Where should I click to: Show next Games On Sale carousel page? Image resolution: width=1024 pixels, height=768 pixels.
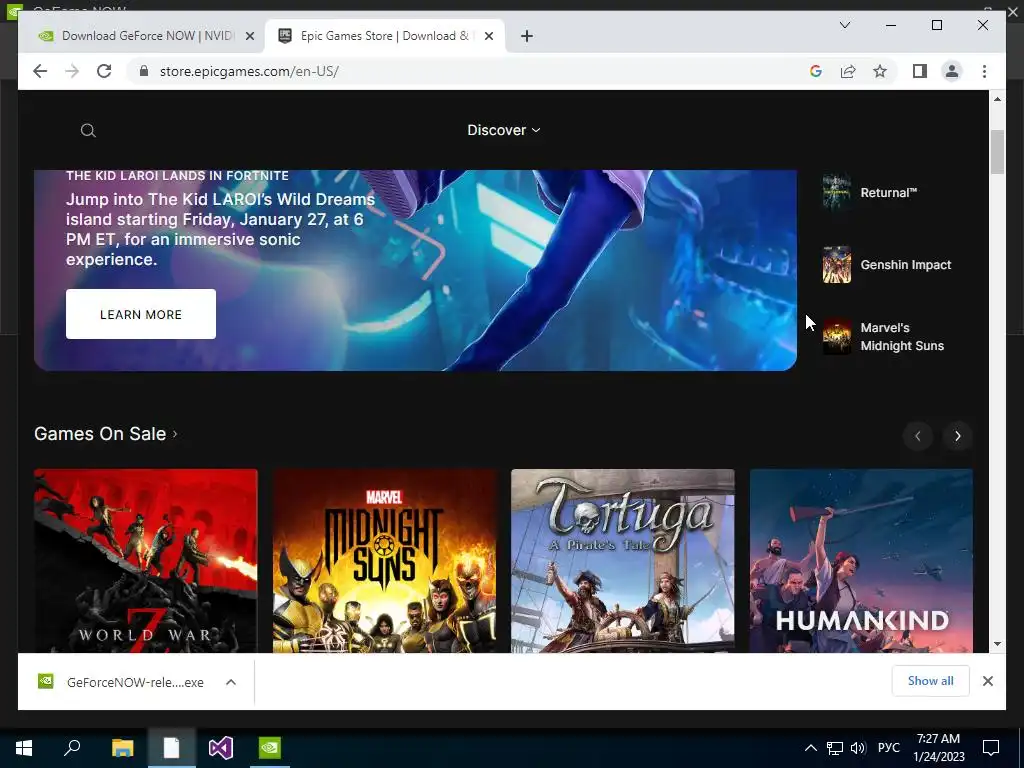(957, 436)
